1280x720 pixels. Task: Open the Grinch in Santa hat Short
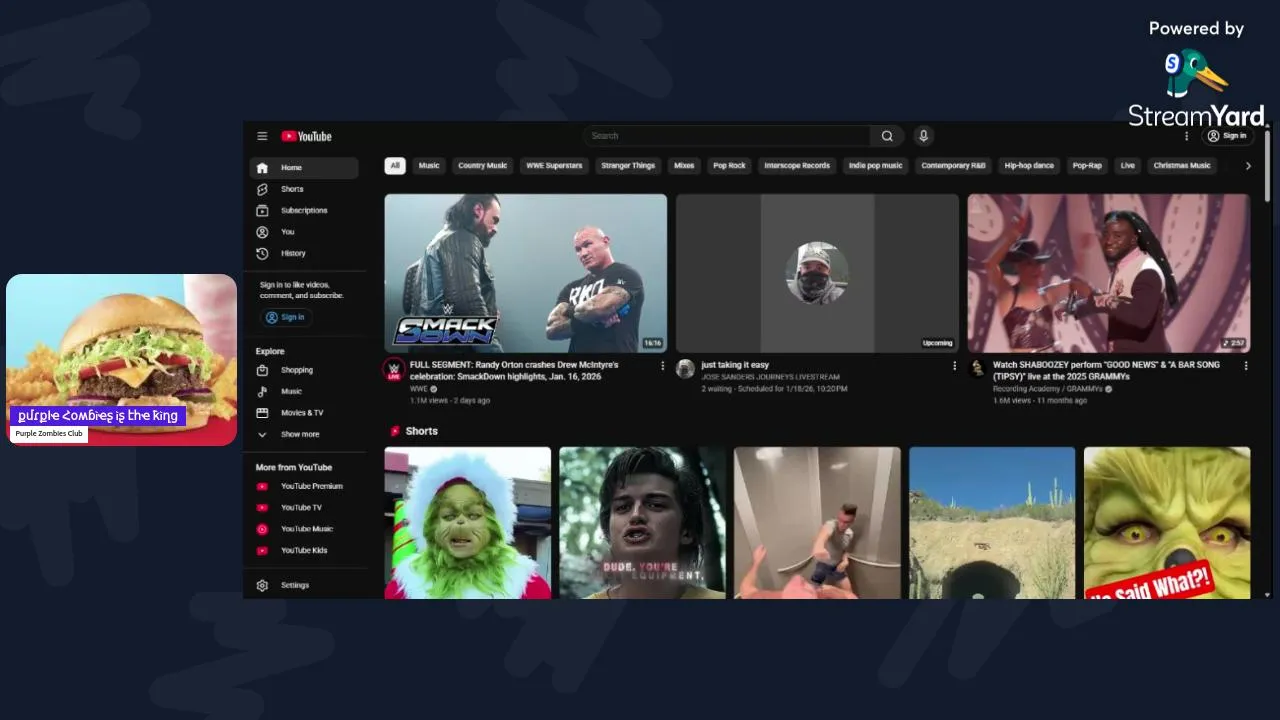[468, 523]
